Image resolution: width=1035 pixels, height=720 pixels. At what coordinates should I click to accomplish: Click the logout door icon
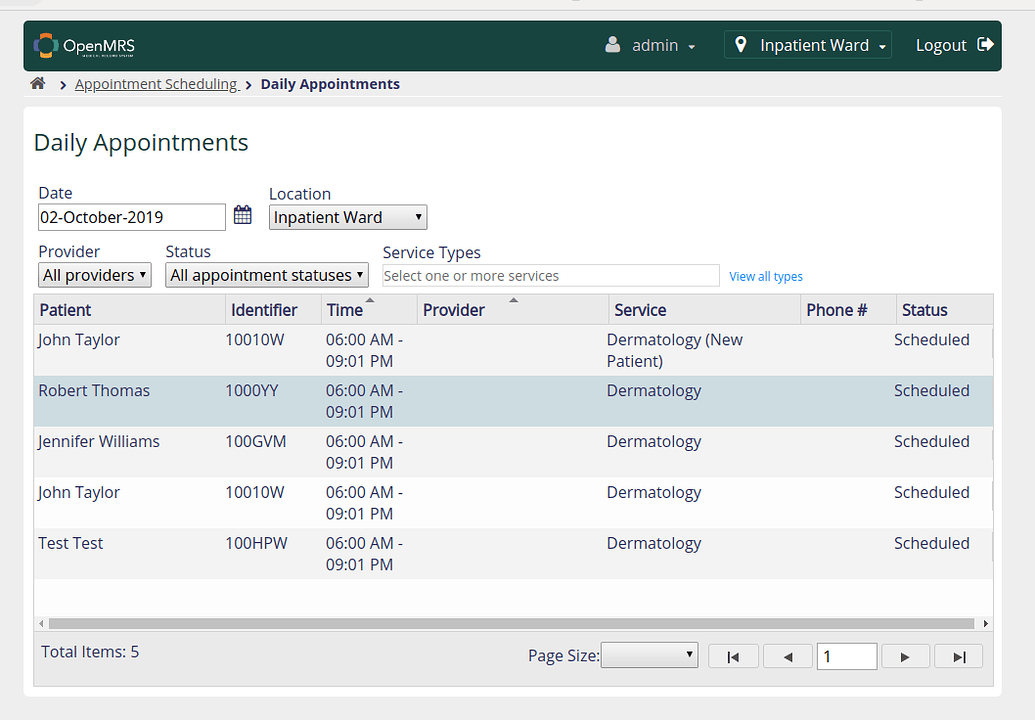pos(984,44)
